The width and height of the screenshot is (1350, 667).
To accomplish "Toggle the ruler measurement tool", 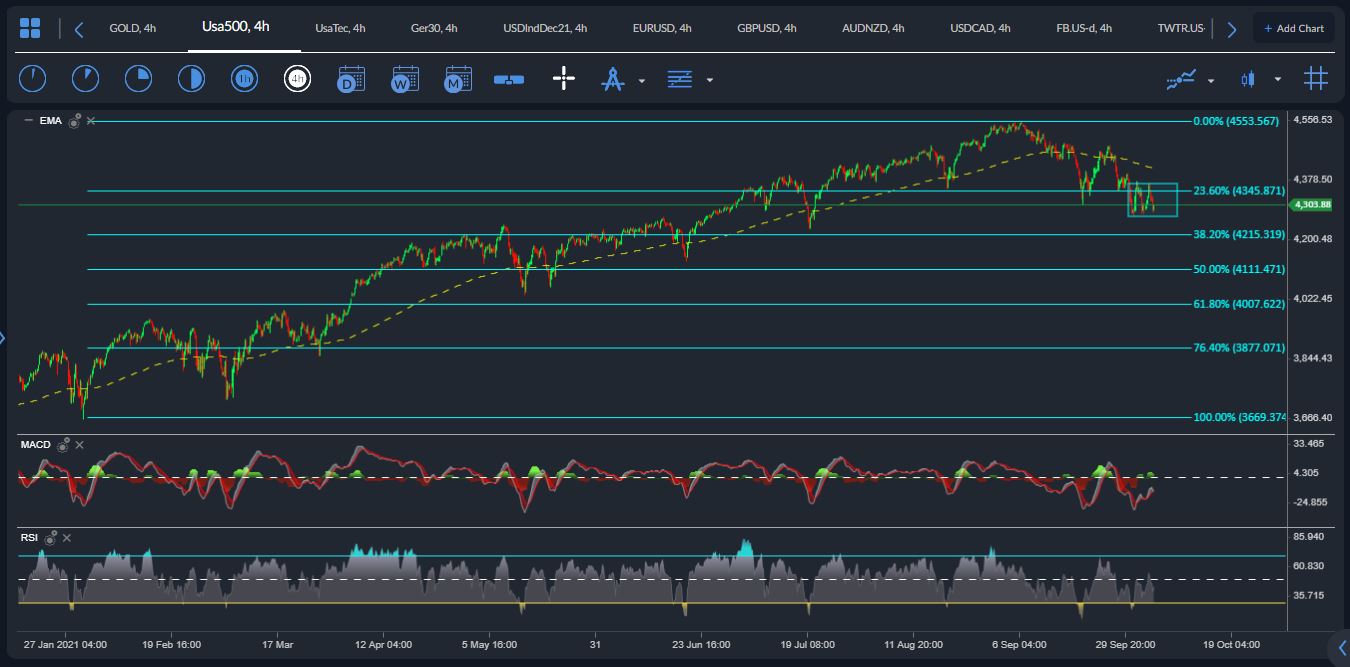I will click(509, 79).
